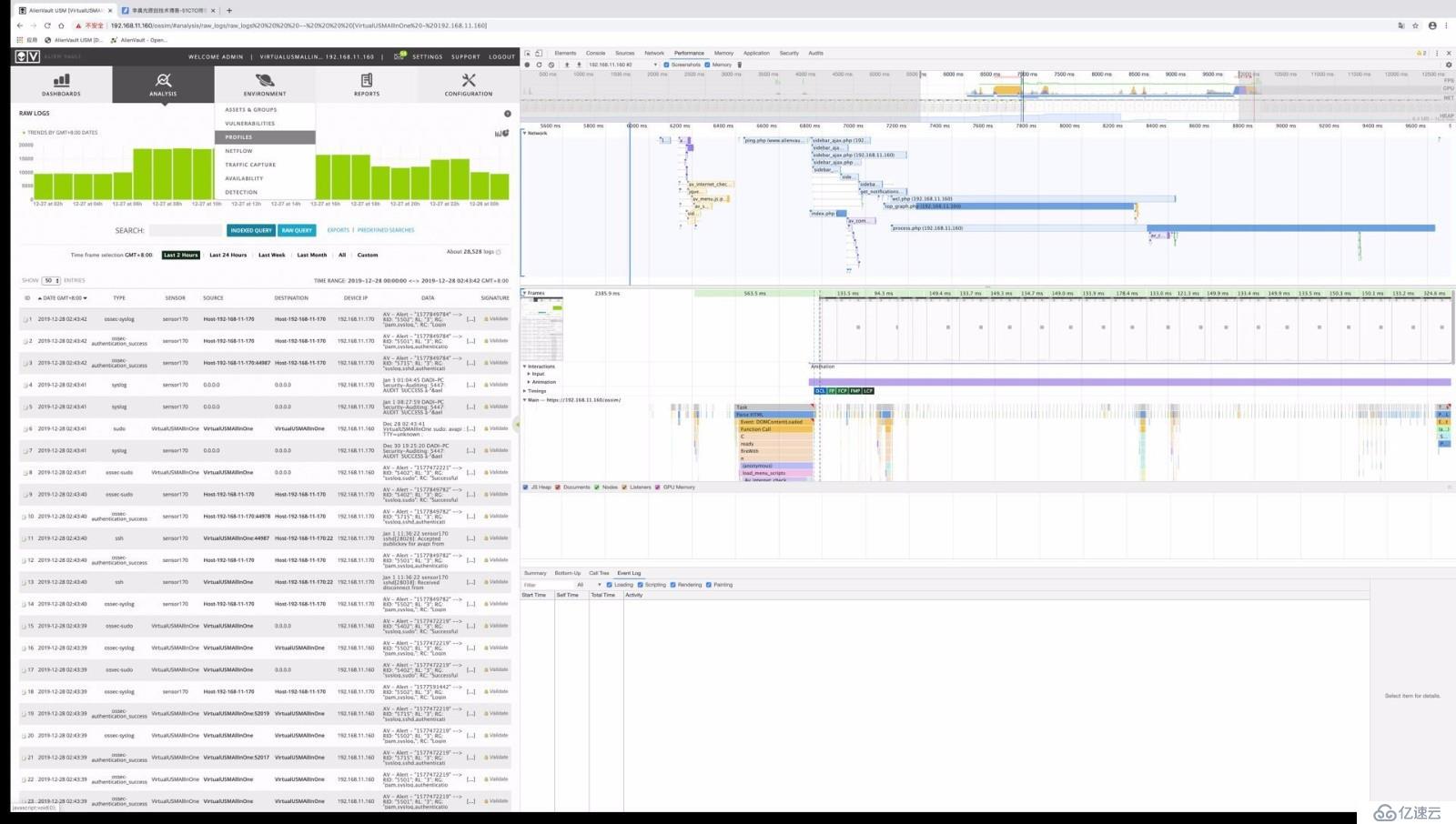
Task: Toggle the Rendering filter checkbox
Action: point(672,585)
